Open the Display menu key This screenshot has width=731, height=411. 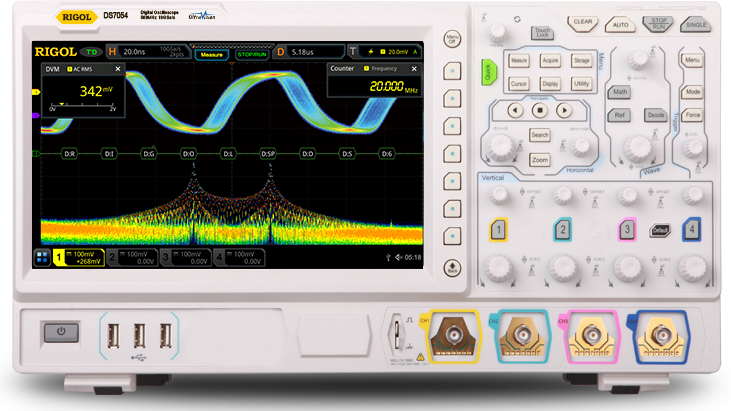click(550, 84)
